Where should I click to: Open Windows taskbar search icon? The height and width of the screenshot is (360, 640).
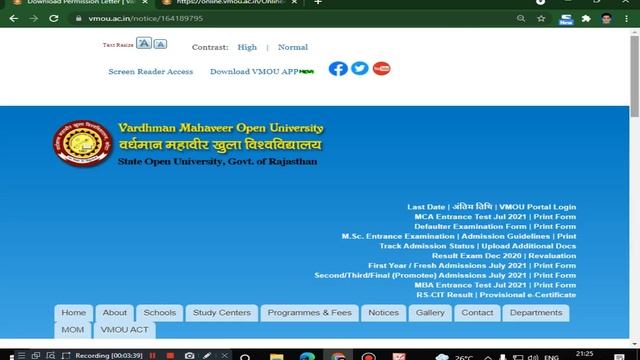click(245, 357)
